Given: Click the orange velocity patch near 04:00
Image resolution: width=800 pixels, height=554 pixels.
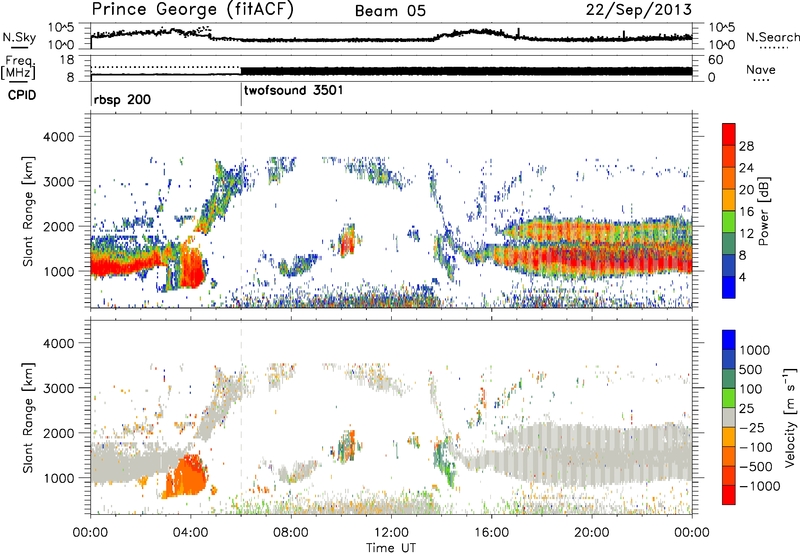Looking at the screenshot, I should click(186, 477).
